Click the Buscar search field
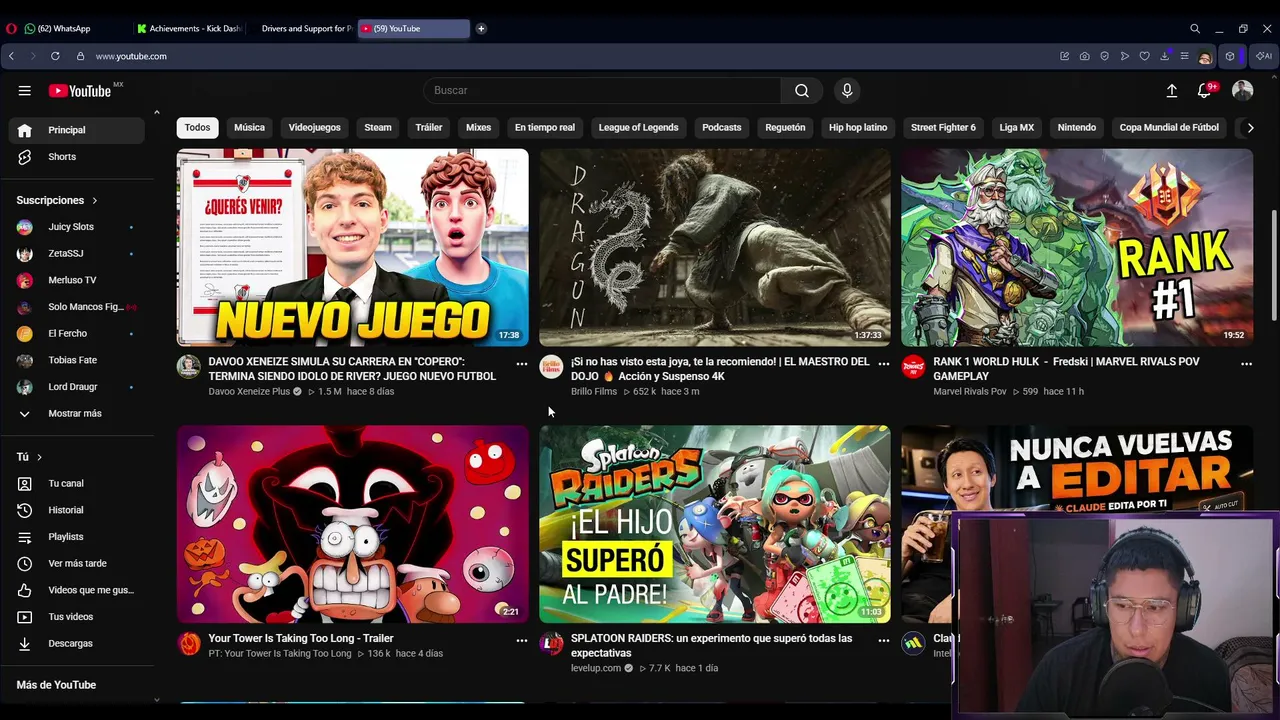1280x720 pixels. tap(602, 90)
